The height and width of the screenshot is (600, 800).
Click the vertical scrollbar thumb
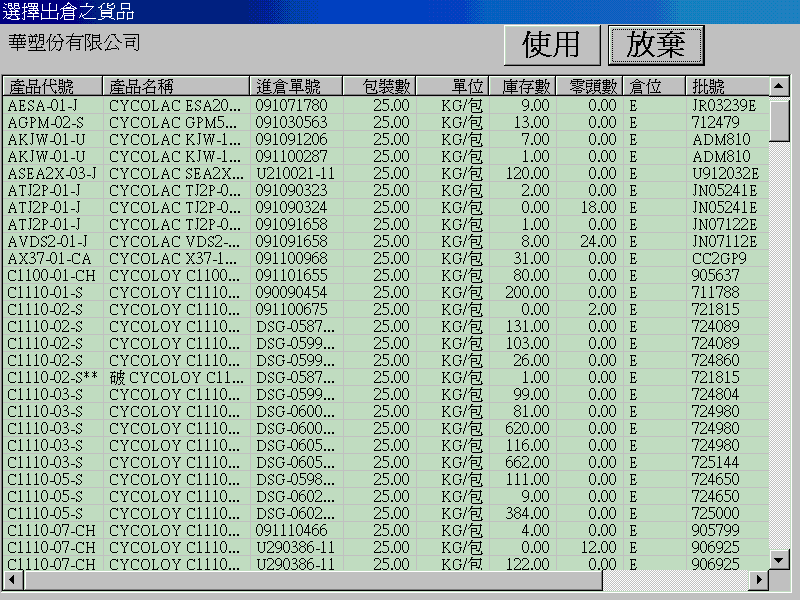point(779,120)
